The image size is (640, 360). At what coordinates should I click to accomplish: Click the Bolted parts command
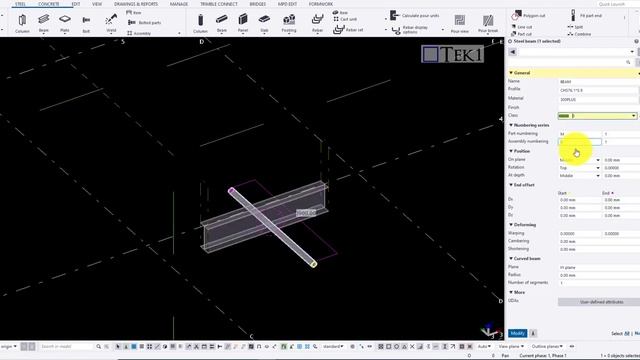pos(144,23)
